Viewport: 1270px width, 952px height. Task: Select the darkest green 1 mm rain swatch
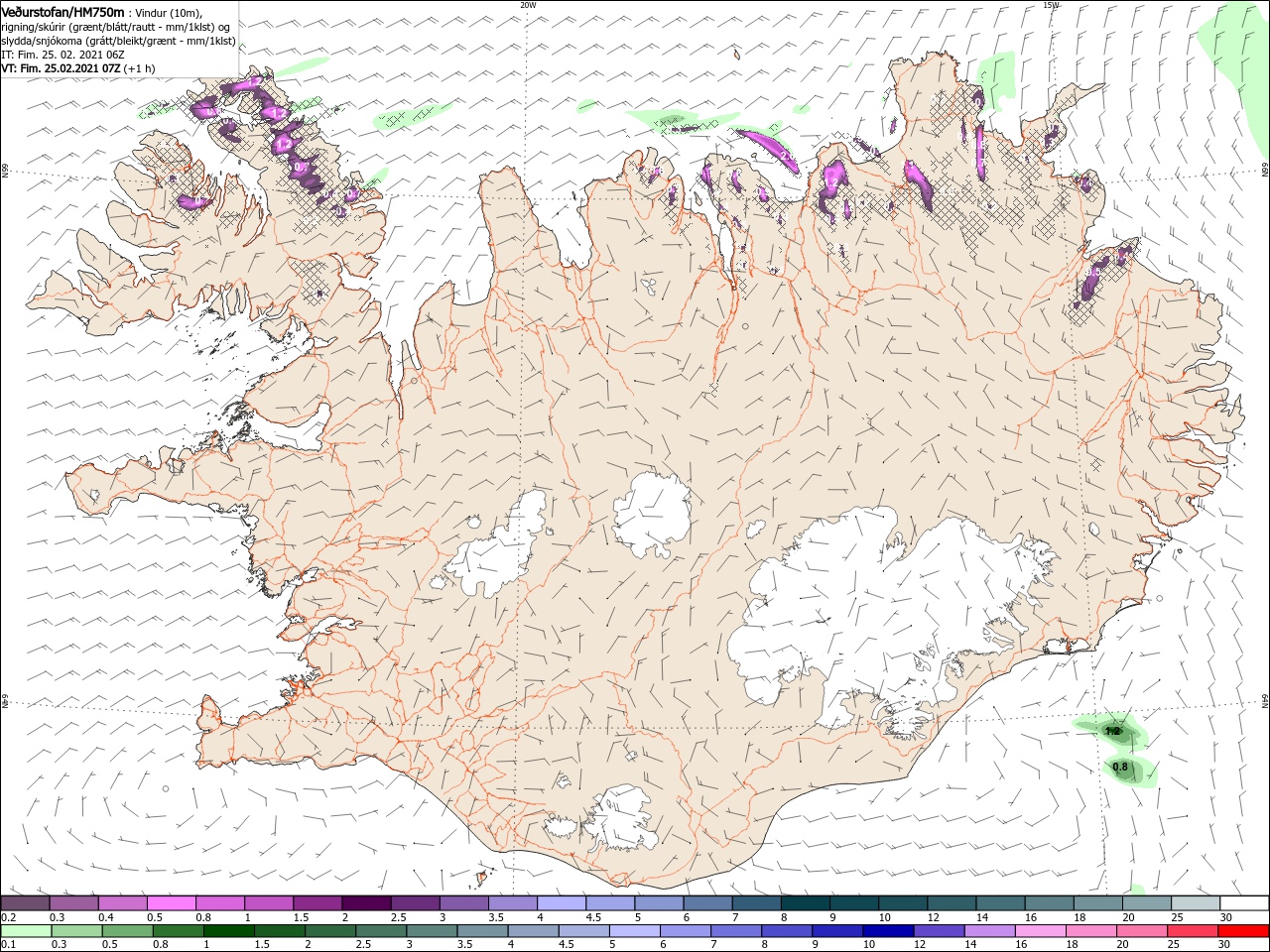228,931
